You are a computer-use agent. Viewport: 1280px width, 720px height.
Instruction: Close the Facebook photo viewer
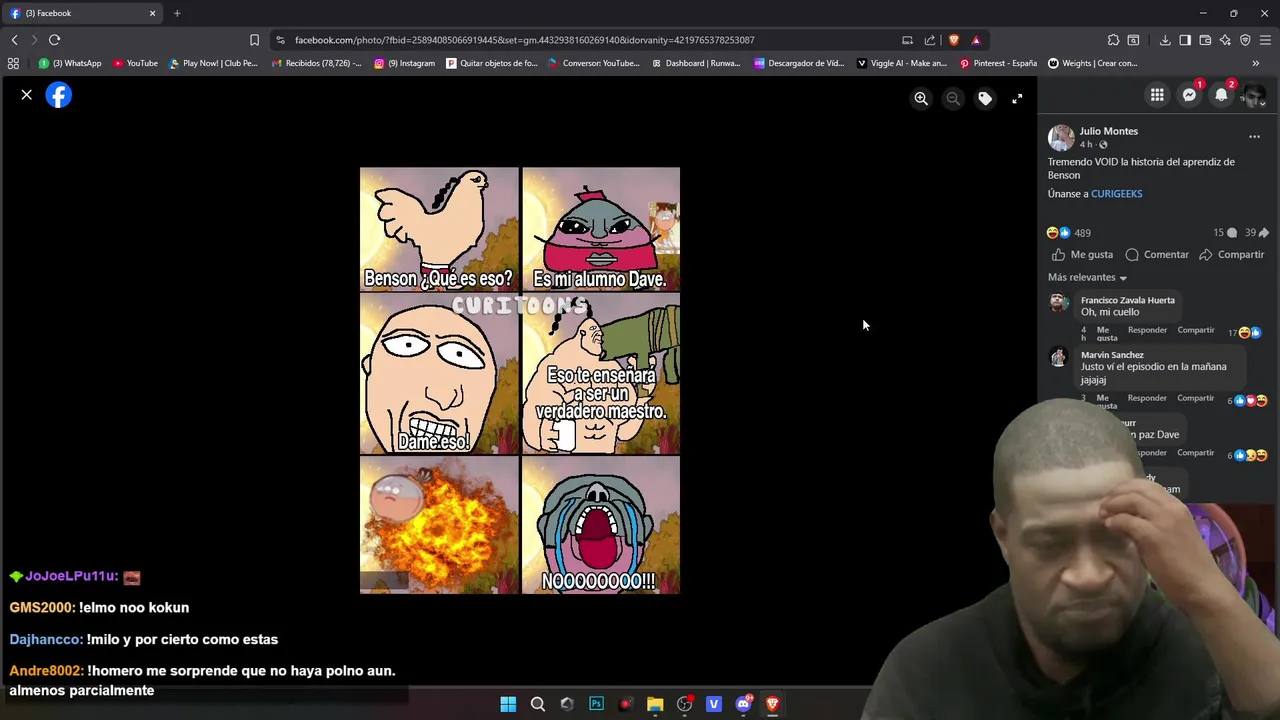pyautogui.click(x=27, y=95)
